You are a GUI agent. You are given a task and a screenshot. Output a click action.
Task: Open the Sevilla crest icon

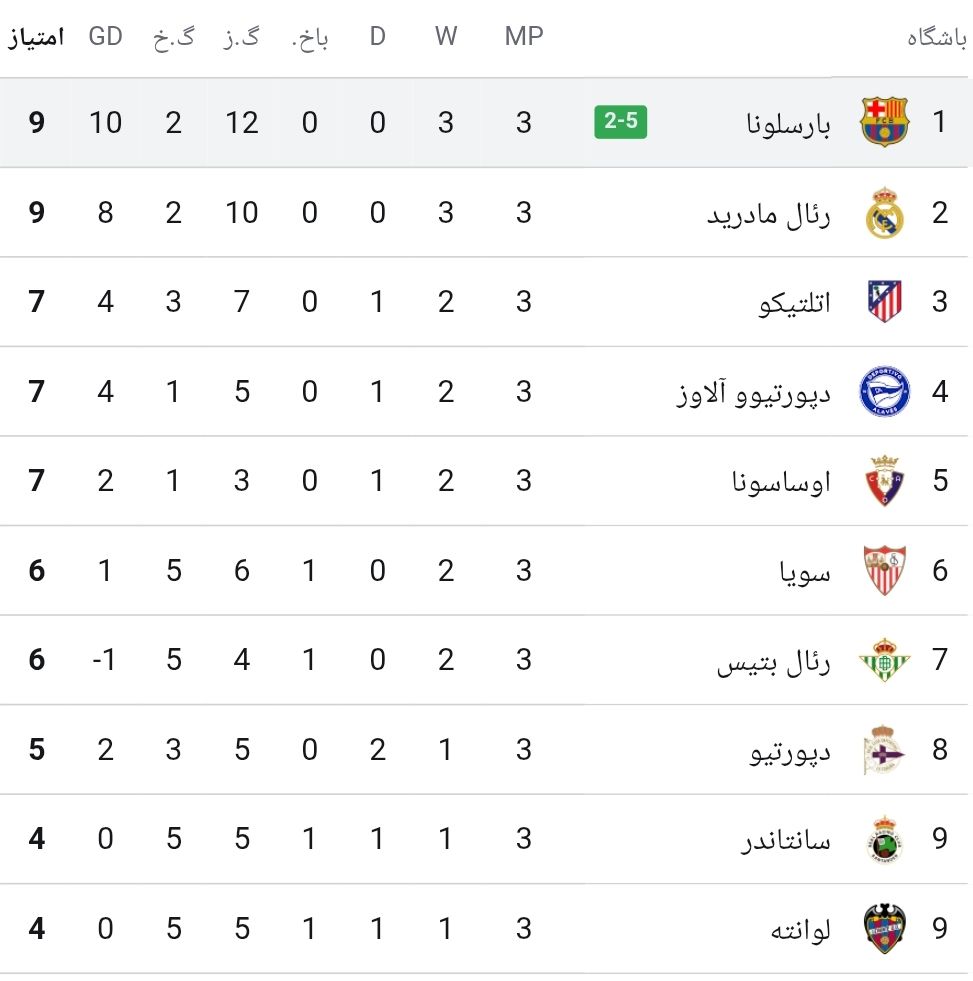884,570
